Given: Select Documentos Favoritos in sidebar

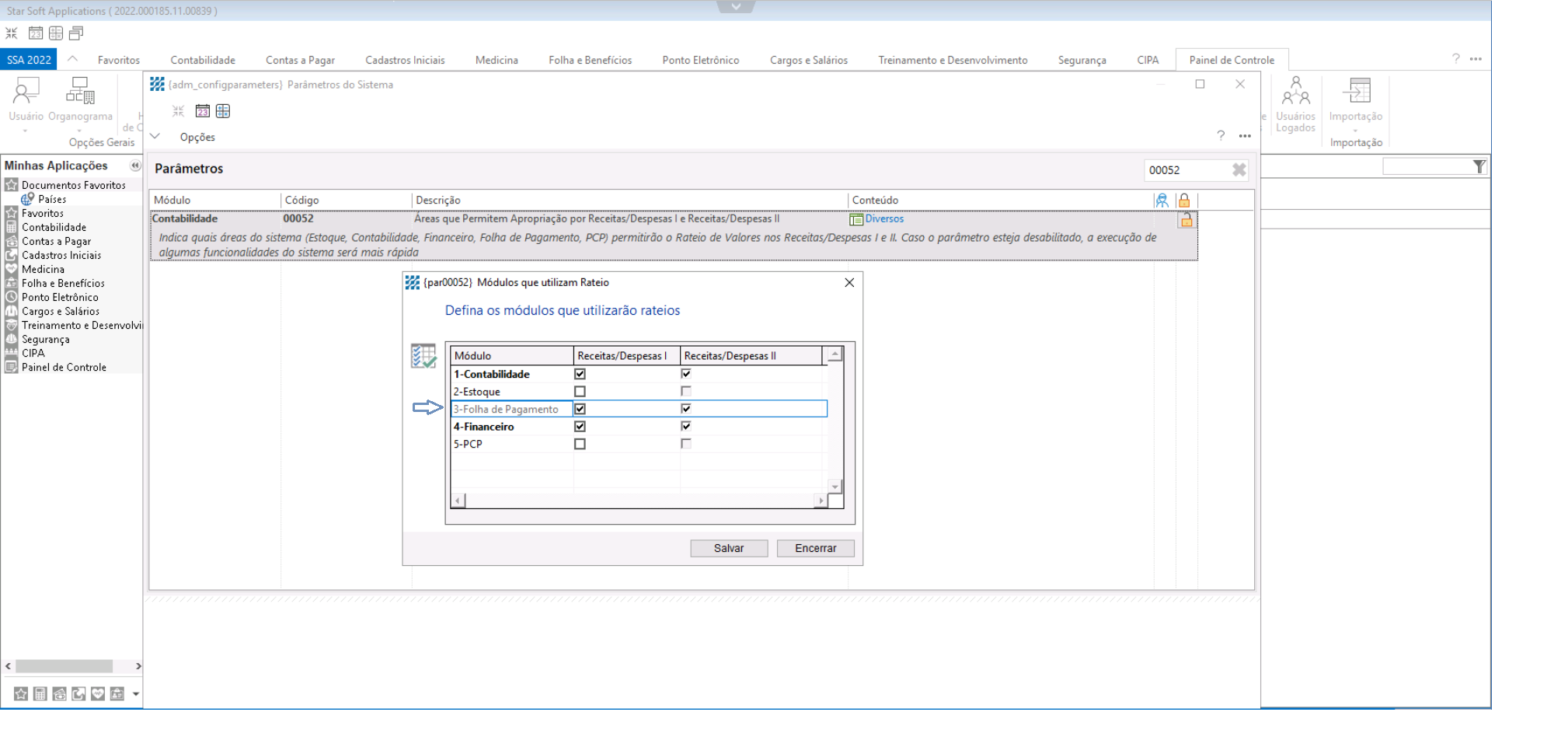Looking at the screenshot, I should [73, 185].
